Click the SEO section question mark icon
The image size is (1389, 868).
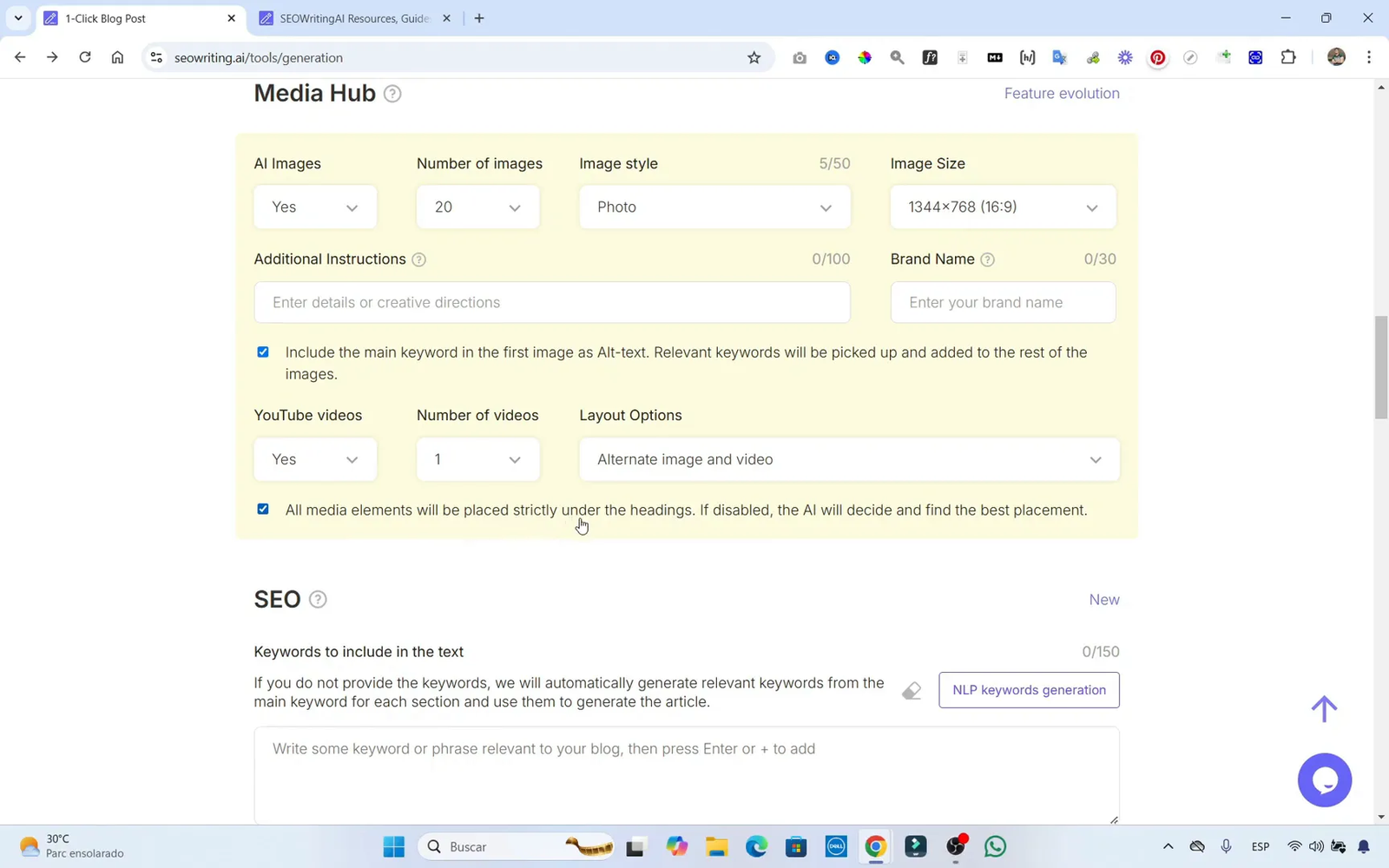[x=318, y=599]
